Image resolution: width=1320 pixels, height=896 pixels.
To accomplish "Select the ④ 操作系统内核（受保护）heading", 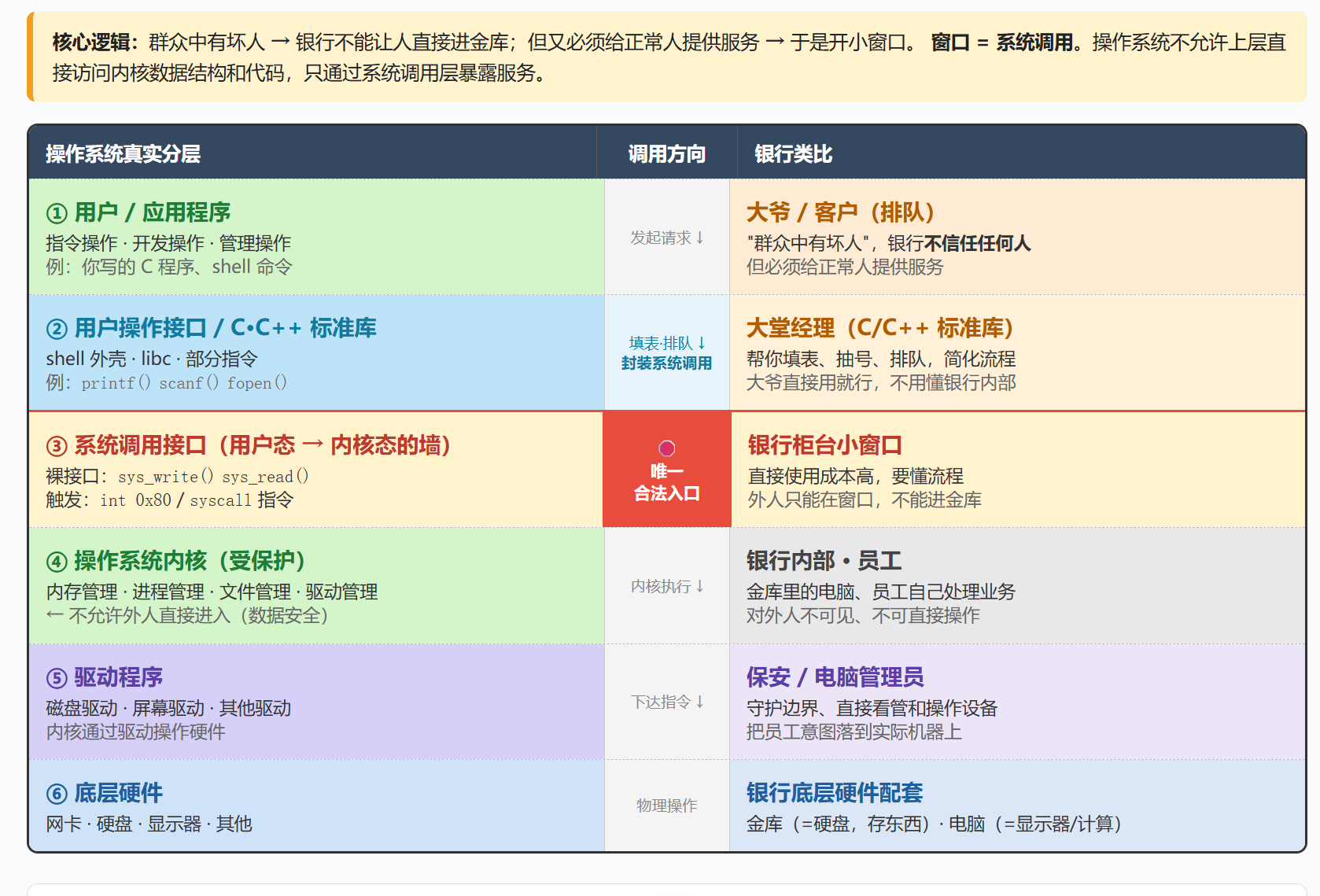I will [x=175, y=561].
